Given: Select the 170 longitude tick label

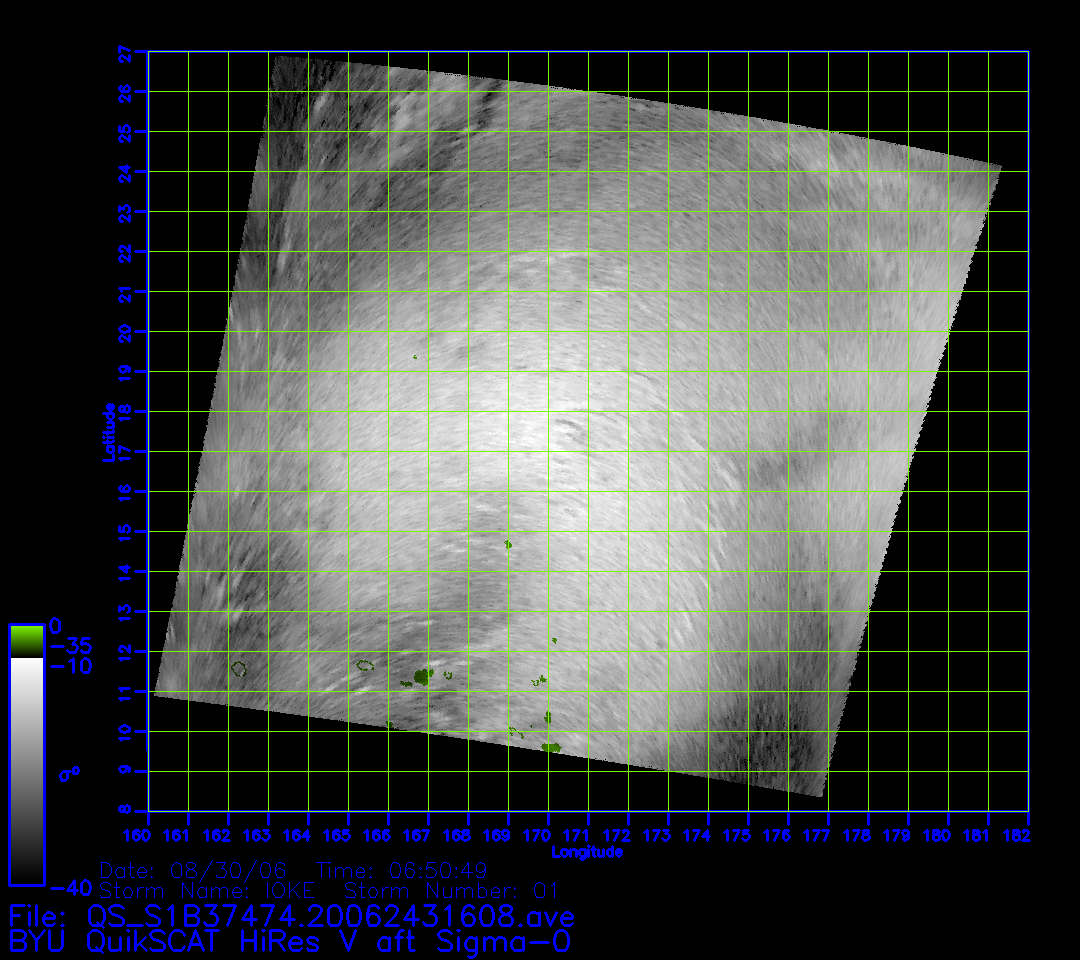Looking at the screenshot, I should [547, 834].
